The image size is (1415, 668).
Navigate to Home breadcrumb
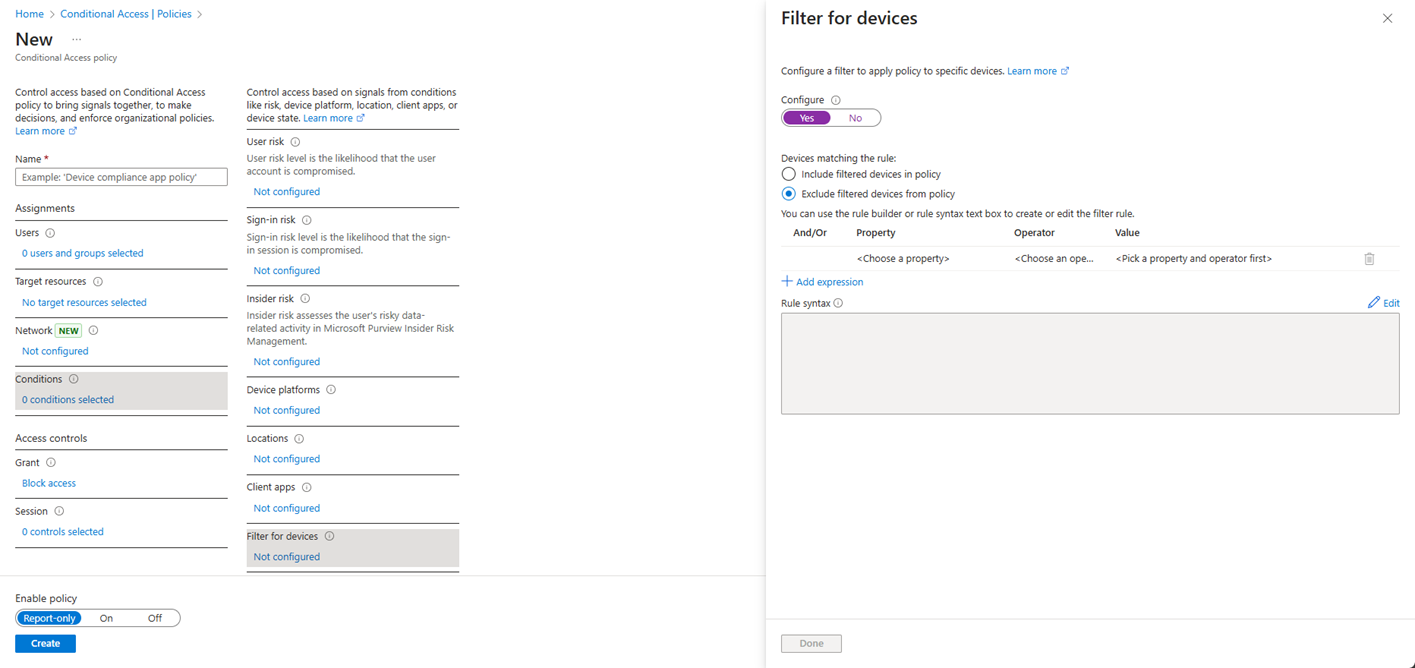click(x=29, y=14)
